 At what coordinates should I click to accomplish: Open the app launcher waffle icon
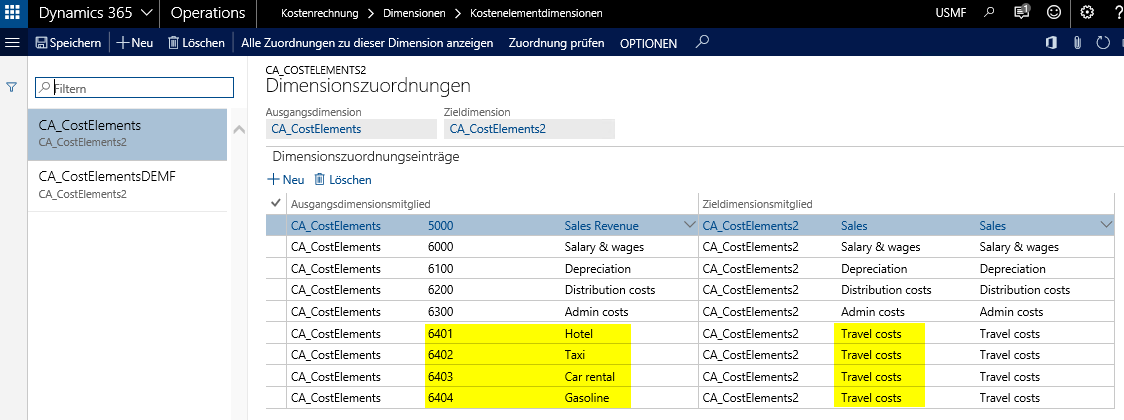coord(13,13)
